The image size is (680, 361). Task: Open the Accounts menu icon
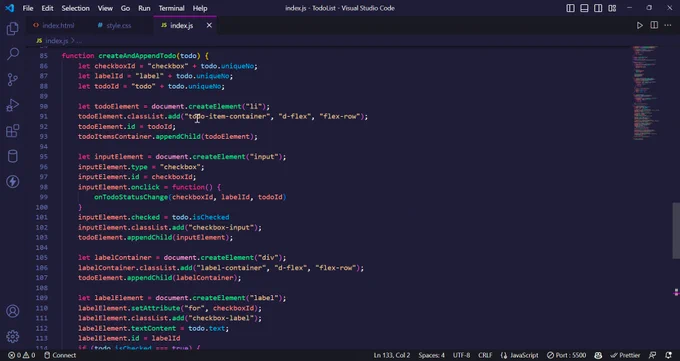(13, 311)
